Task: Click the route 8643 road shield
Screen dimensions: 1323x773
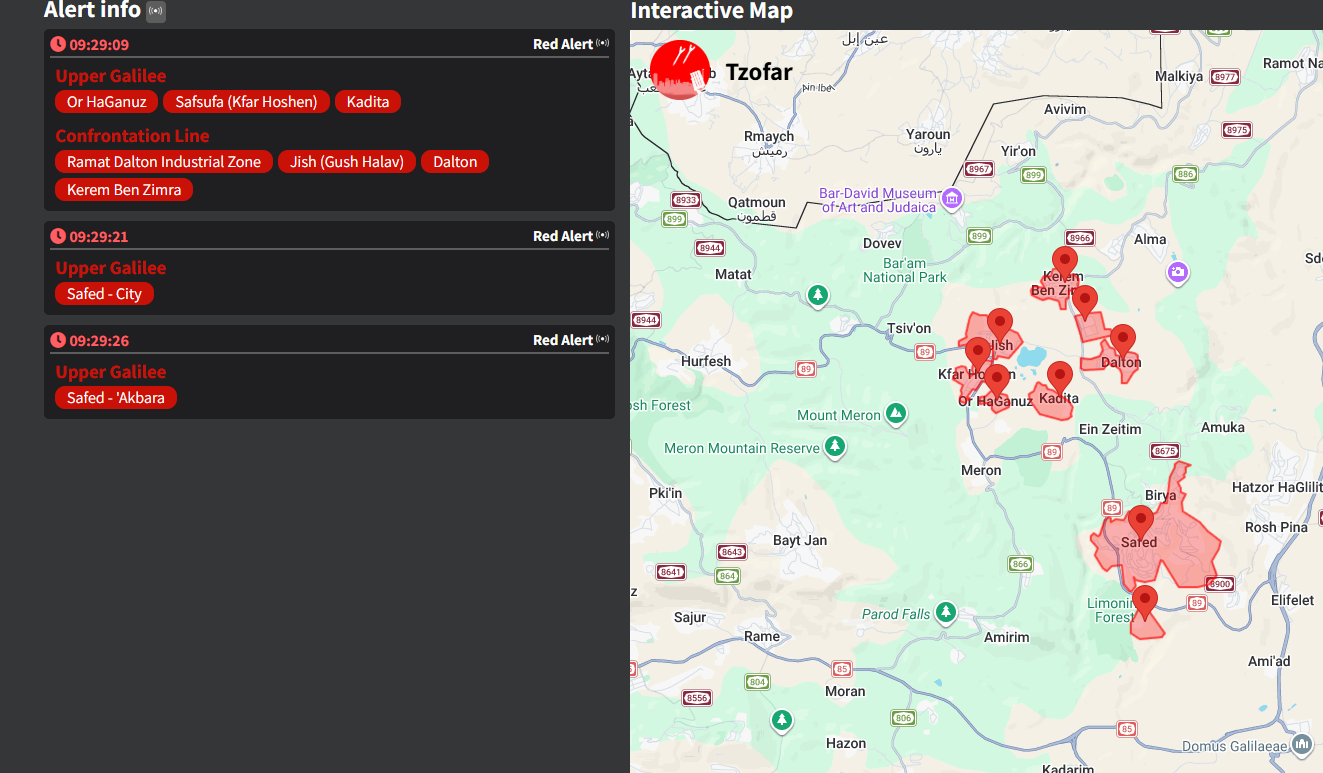Action: (x=732, y=552)
